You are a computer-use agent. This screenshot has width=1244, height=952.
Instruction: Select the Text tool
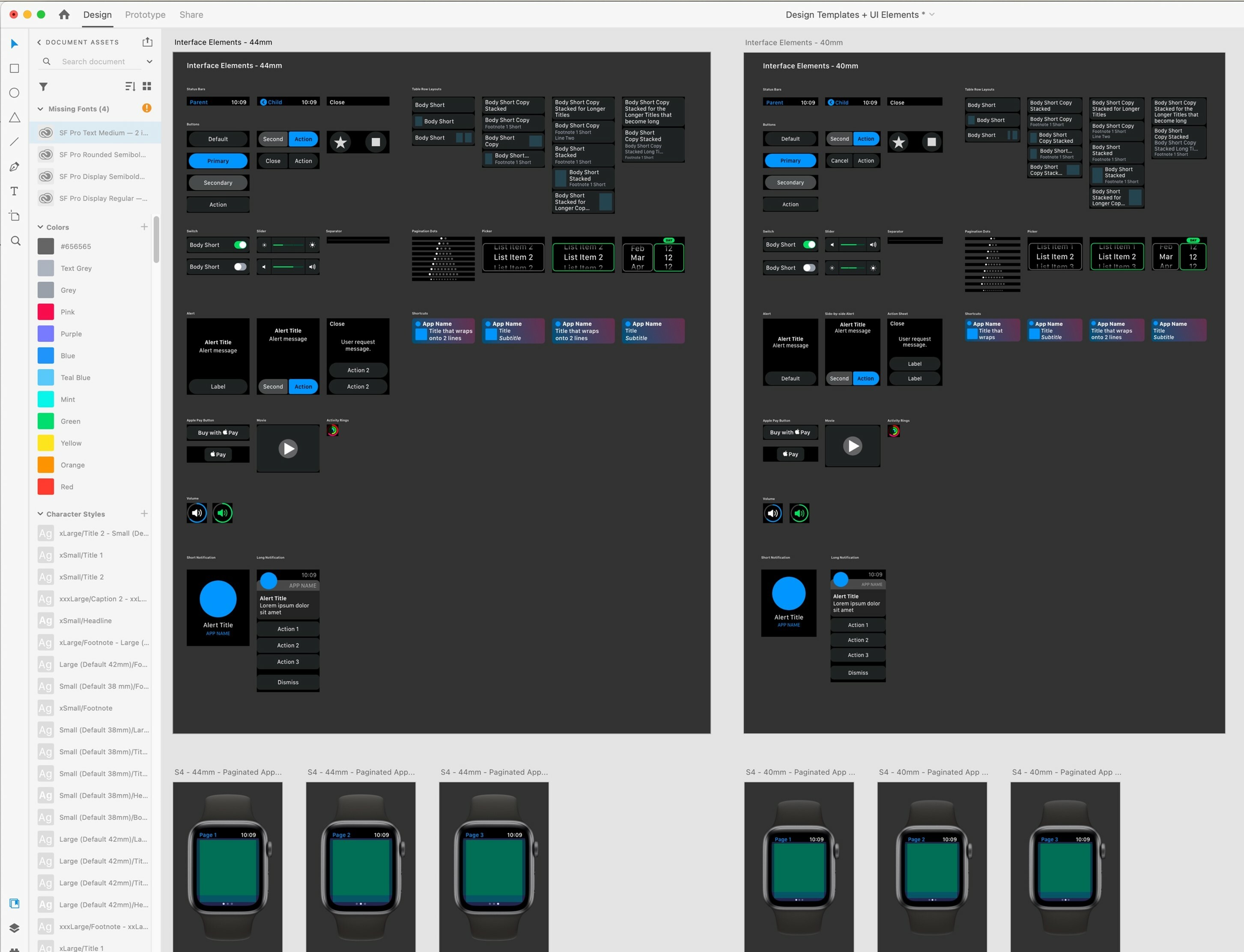[x=14, y=191]
